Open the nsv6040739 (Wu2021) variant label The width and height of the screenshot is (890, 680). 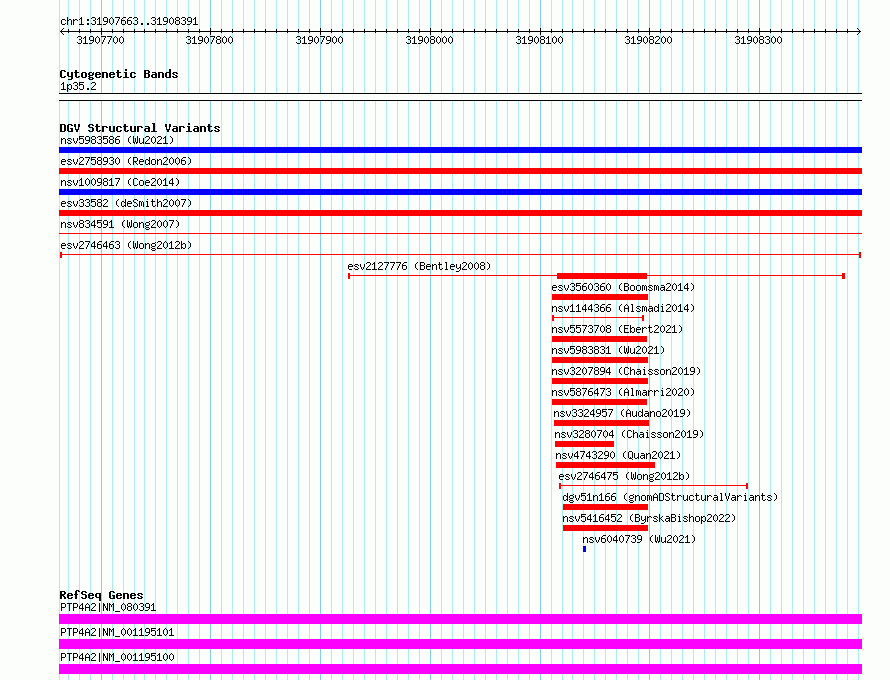(x=639, y=539)
